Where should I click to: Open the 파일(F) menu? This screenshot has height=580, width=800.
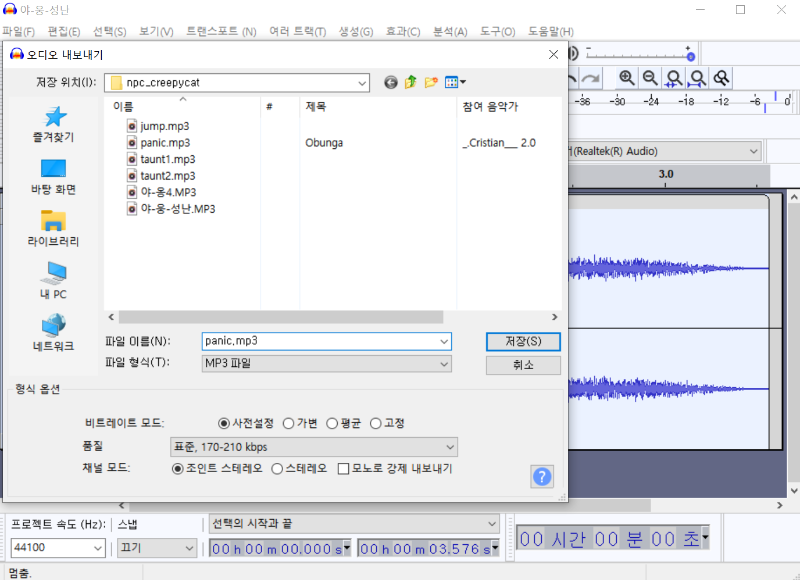coord(18,32)
